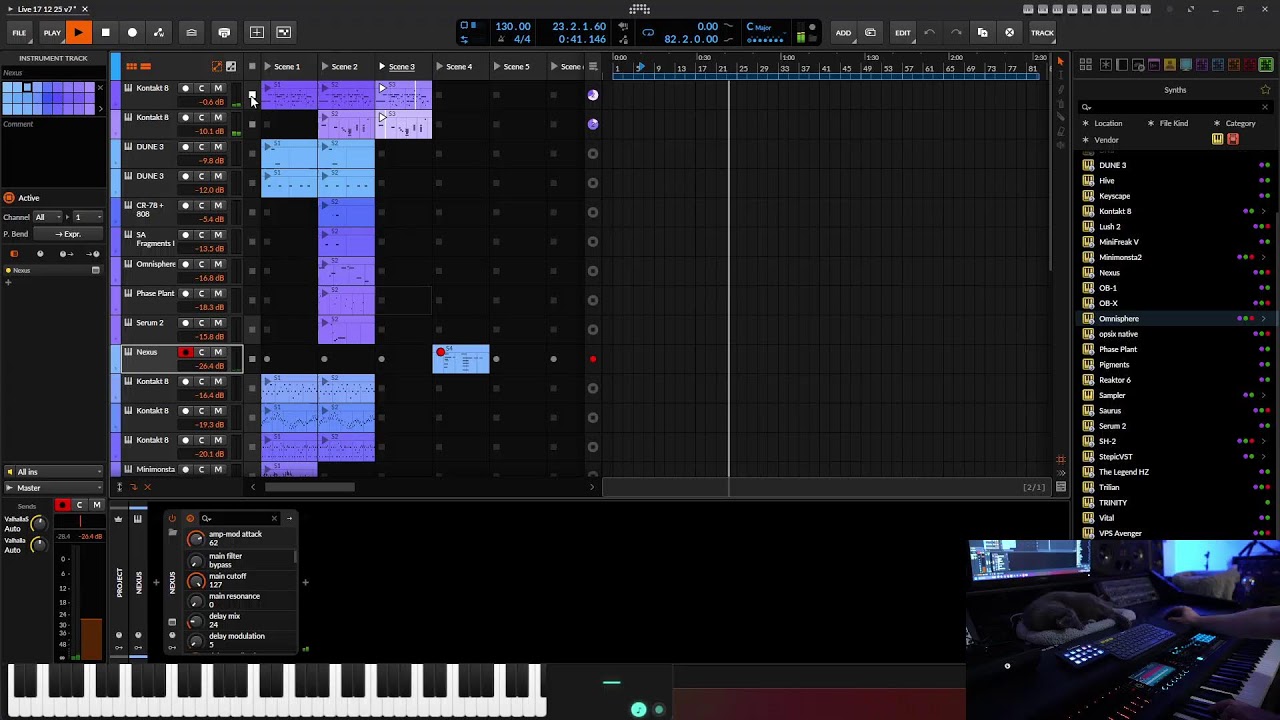Click the orange transport Play button

[x=78, y=32]
